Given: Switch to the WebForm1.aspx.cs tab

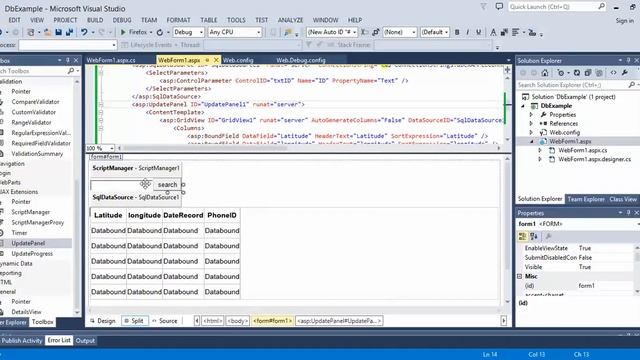Looking at the screenshot, I should (111, 60).
